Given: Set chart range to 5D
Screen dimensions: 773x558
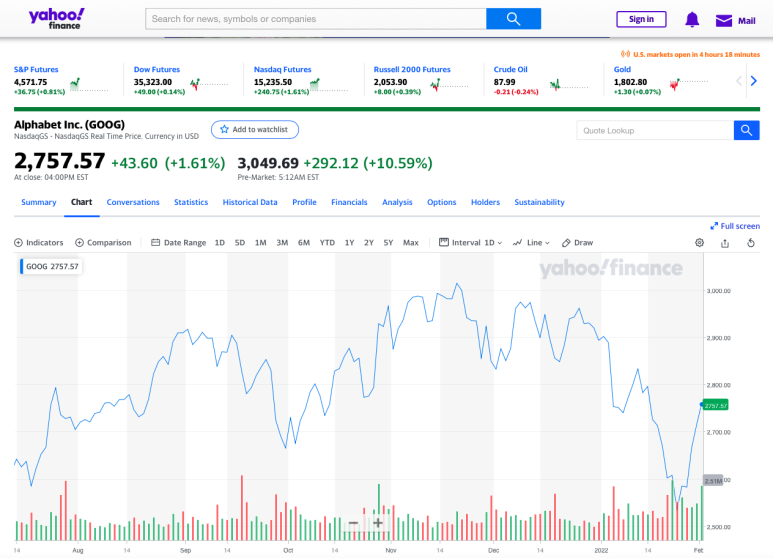Looking at the screenshot, I should click(240, 243).
